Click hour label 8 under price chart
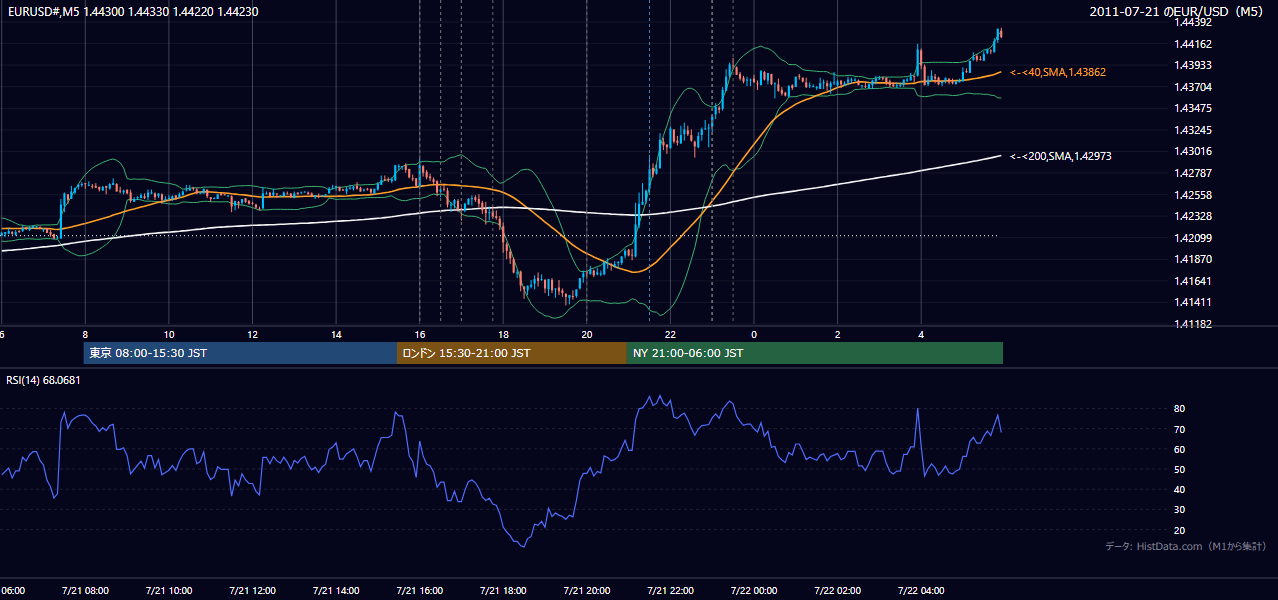Viewport: 1278px width, 600px height. (x=85, y=334)
